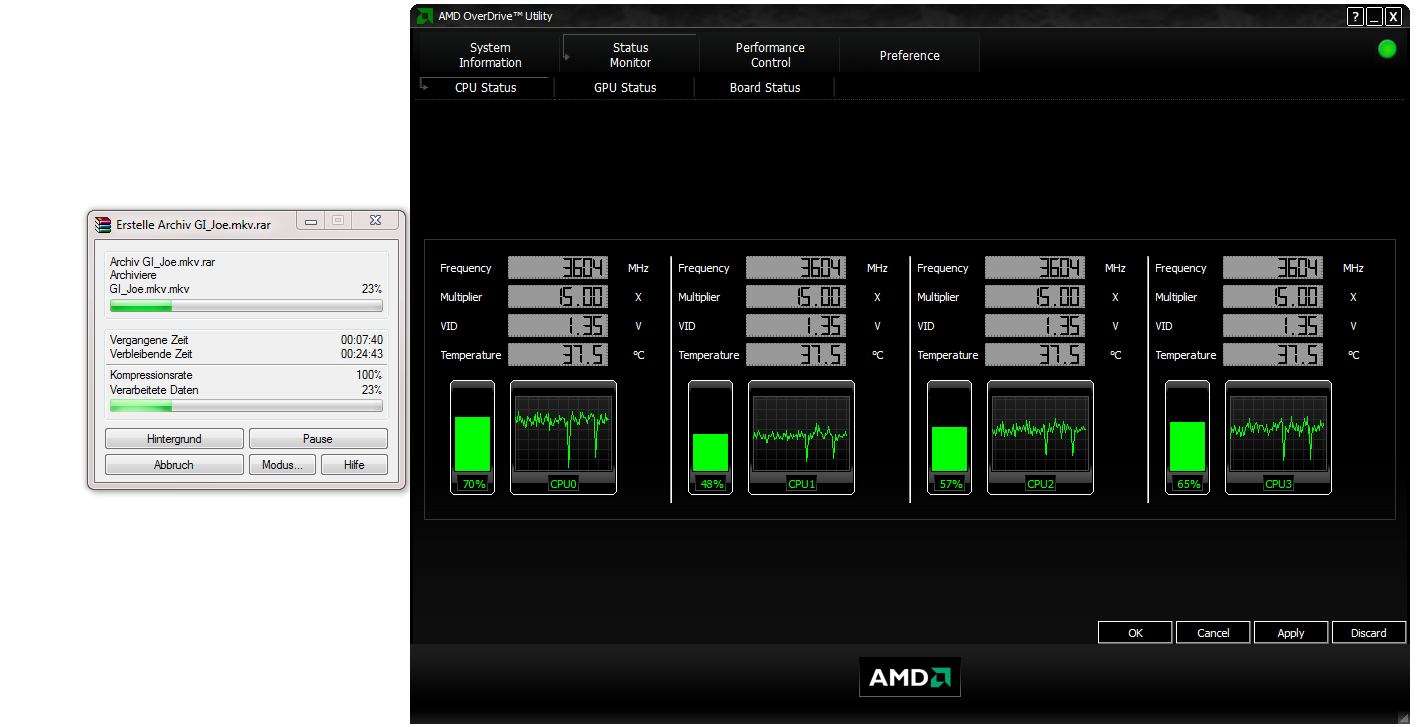Screen dimensions: 1416x727
Task: Click the CPU2 usage graph
Action: [1040, 437]
